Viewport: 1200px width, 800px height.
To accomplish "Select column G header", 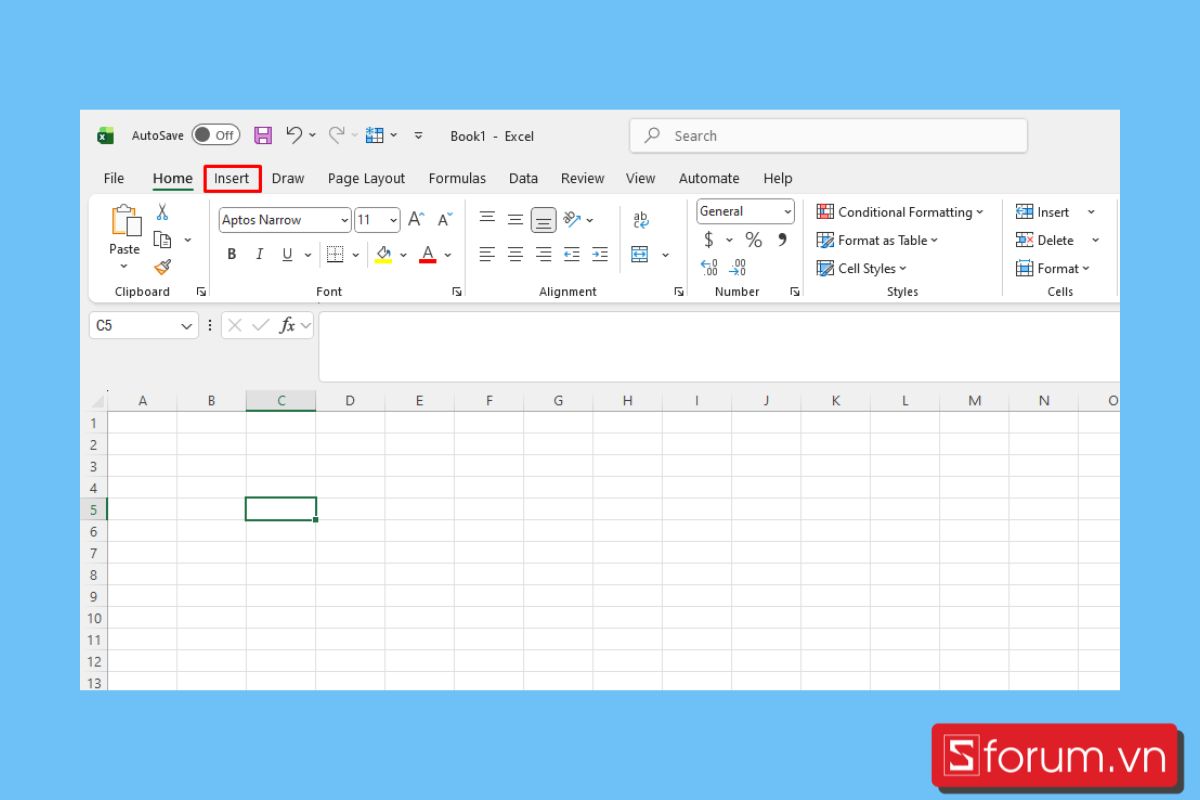I will (x=558, y=400).
